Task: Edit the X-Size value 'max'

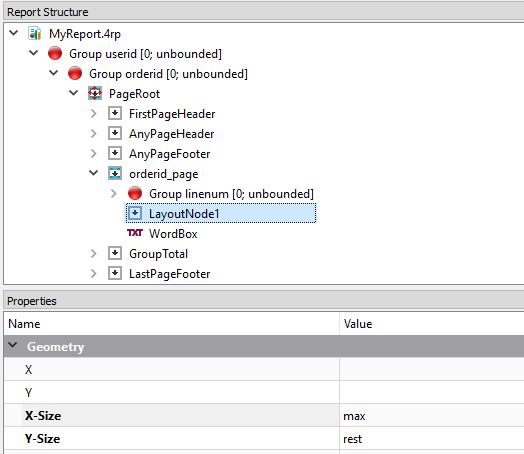Action: (432, 415)
